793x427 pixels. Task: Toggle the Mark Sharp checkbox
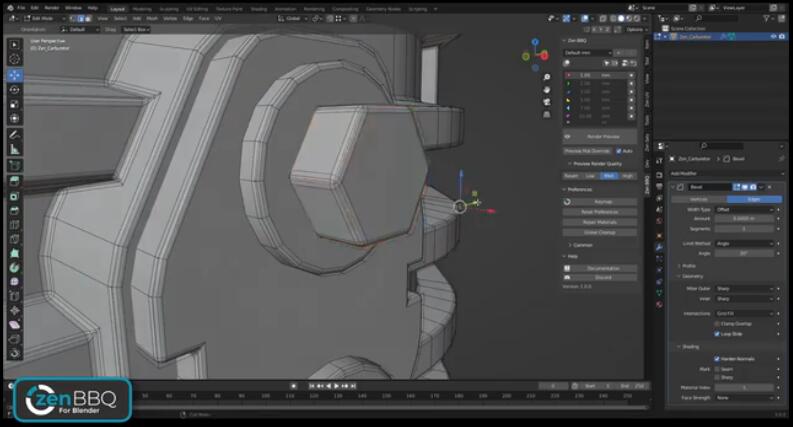[717, 377]
